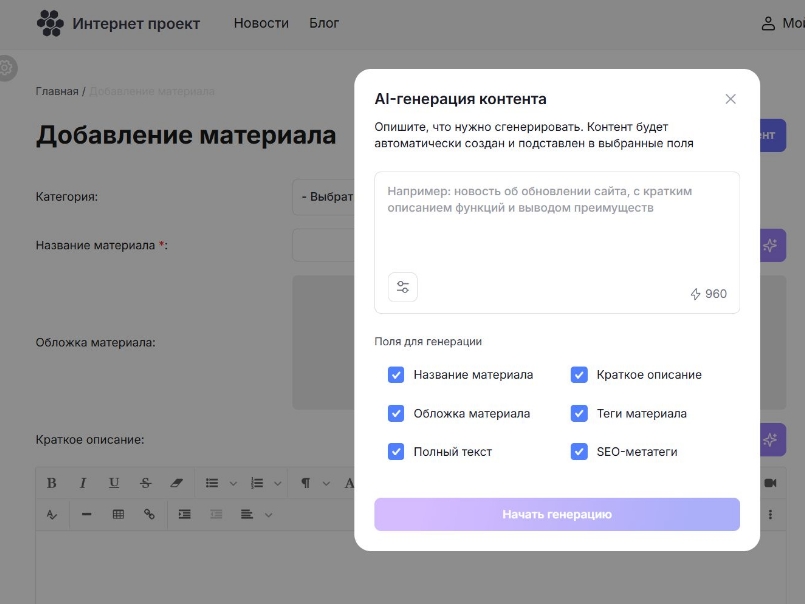
Task: Insert a table in the editor
Action: point(118,515)
